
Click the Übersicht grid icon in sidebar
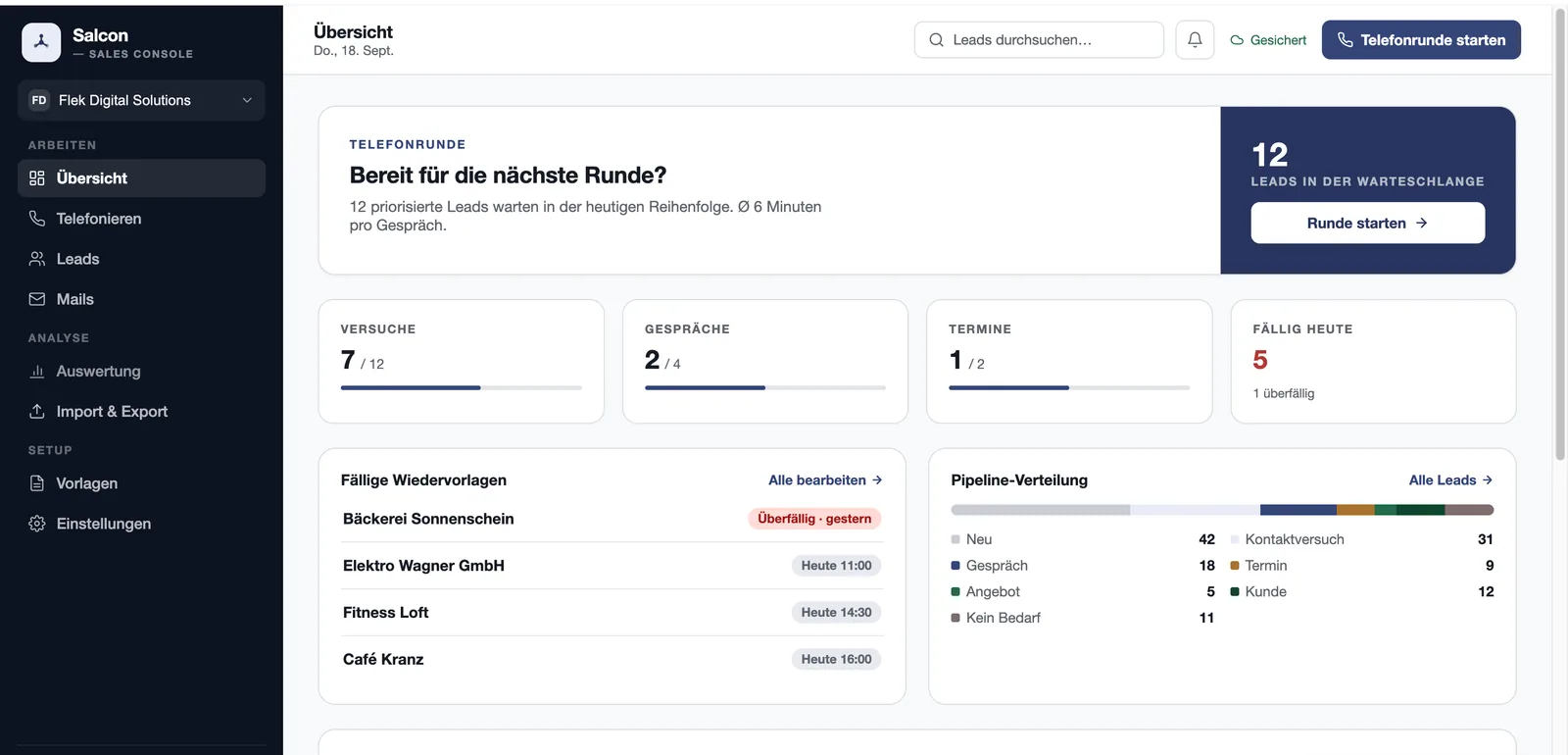(x=37, y=178)
